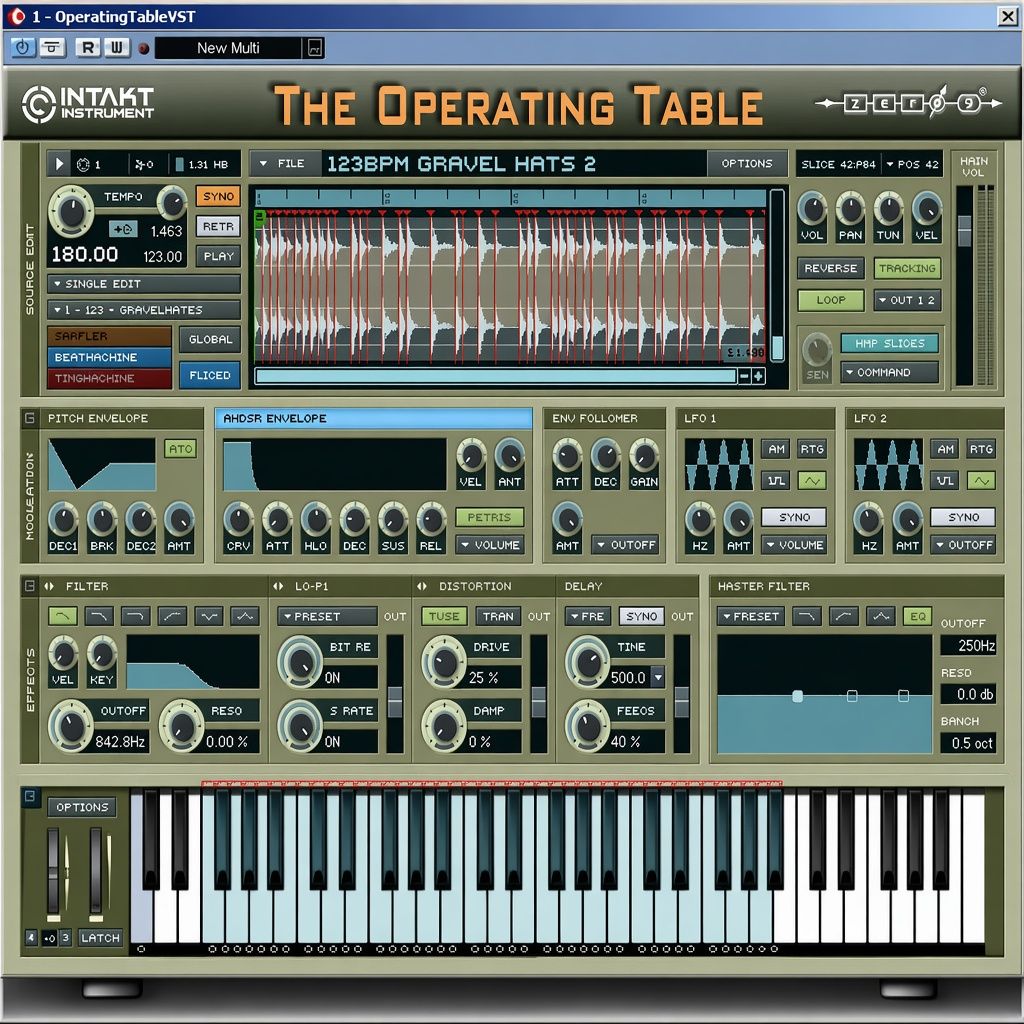The height and width of the screenshot is (1024, 1024).
Task: Click the SLICED button
Action: coord(210,376)
